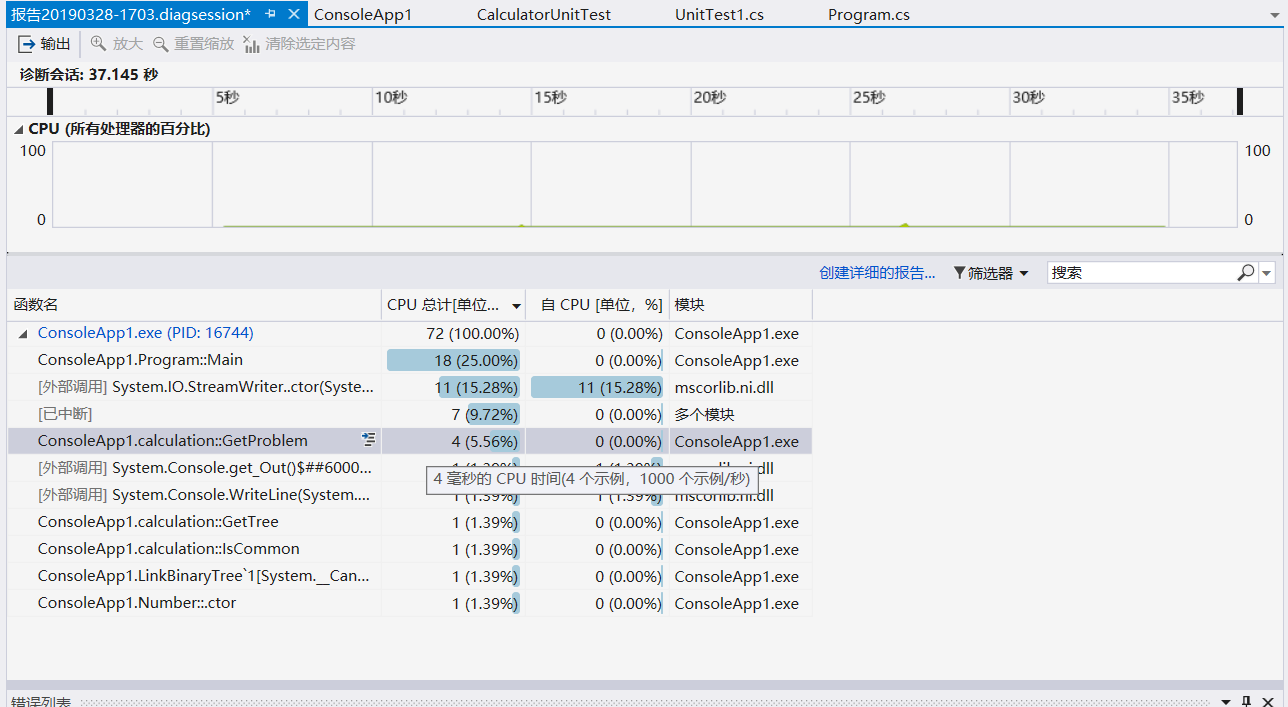
Task: Click the magnifier icon in the search box
Action: [1246, 272]
